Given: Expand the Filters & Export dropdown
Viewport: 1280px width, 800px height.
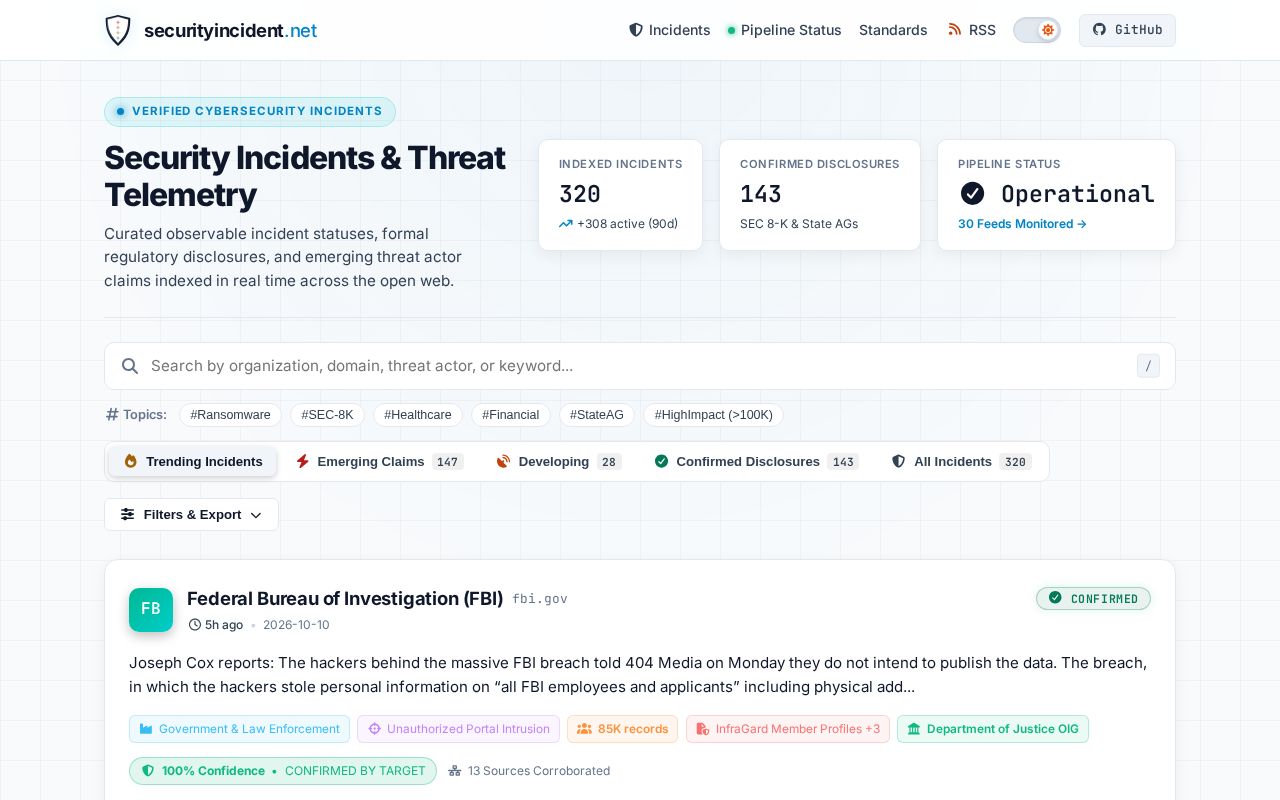Looking at the screenshot, I should click(x=191, y=514).
